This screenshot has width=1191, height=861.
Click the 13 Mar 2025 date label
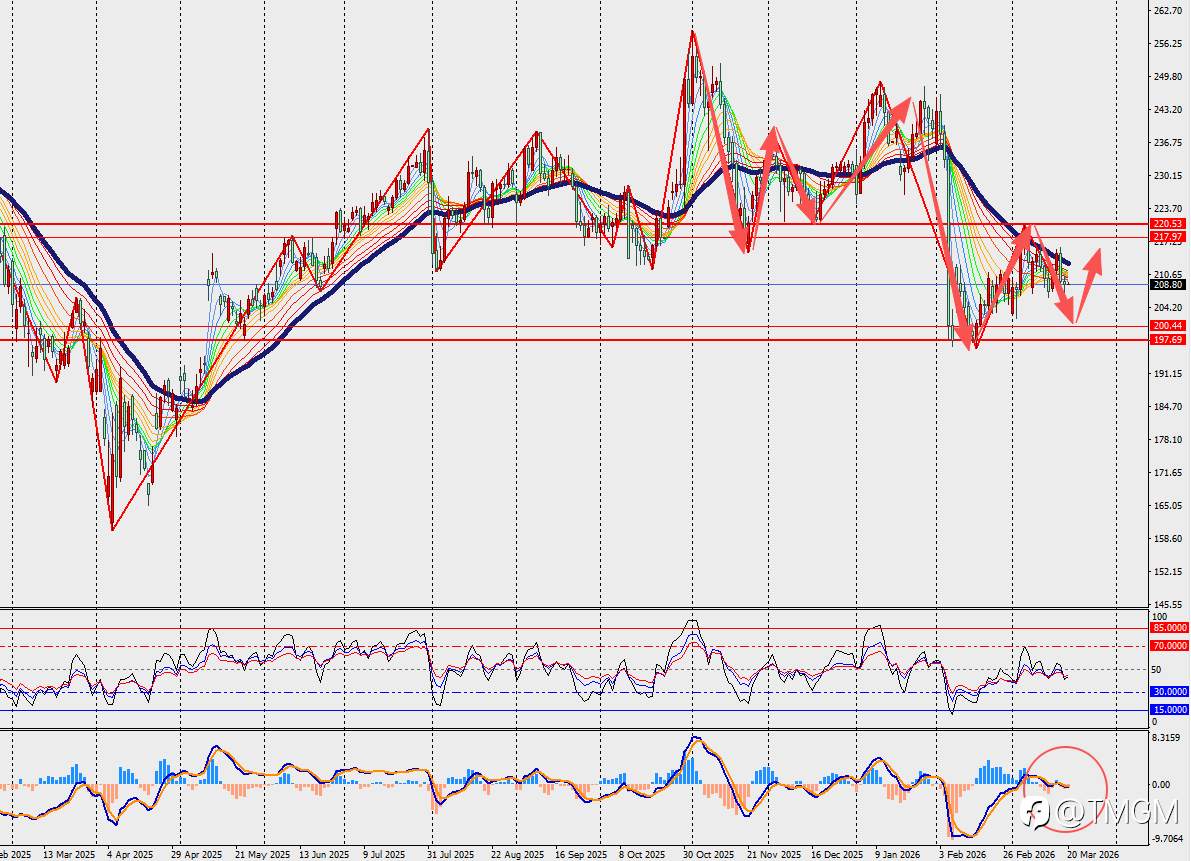pyautogui.click(x=69, y=854)
